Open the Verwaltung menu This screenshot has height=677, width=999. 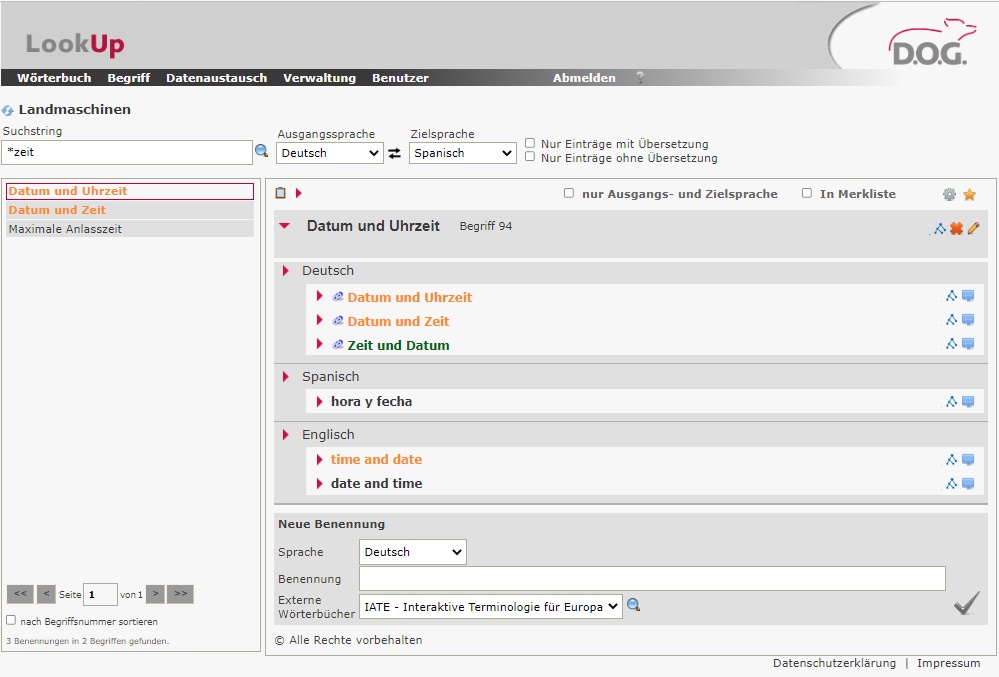point(319,78)
